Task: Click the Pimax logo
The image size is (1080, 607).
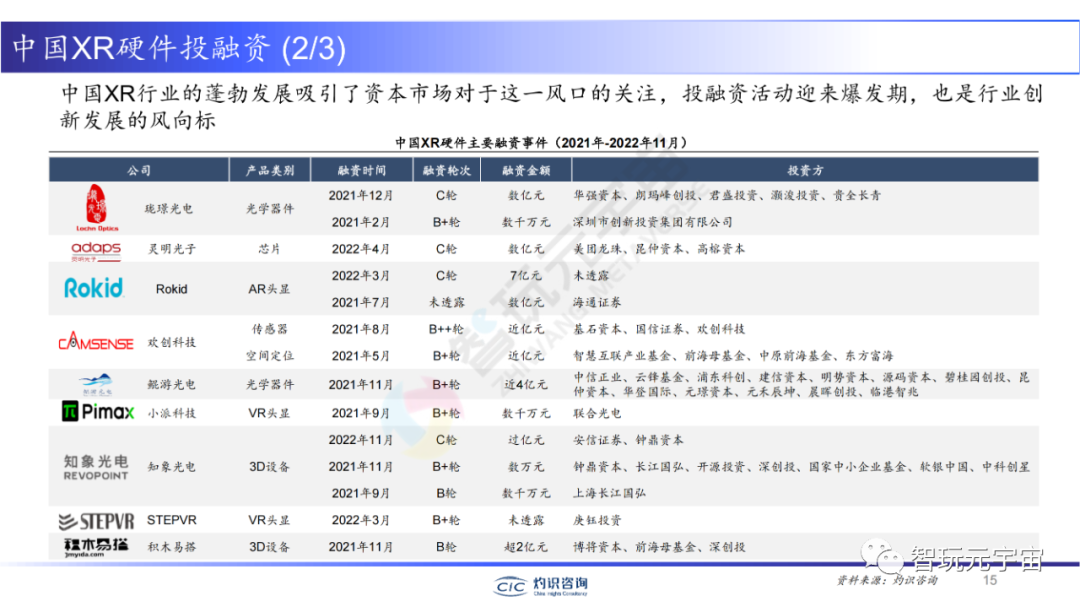Action: tap(98, 412)
